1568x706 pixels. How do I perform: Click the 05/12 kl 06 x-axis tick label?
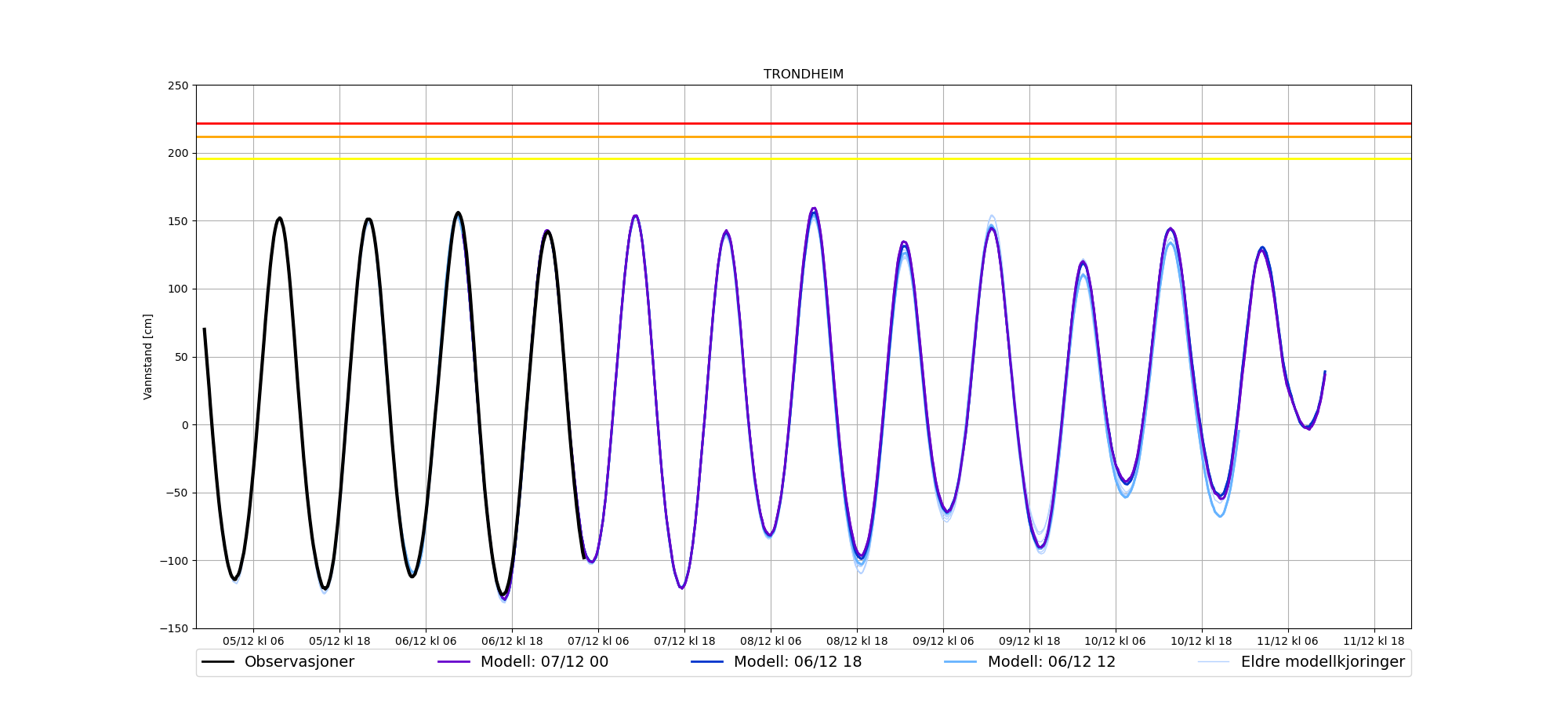pos(253,641)
